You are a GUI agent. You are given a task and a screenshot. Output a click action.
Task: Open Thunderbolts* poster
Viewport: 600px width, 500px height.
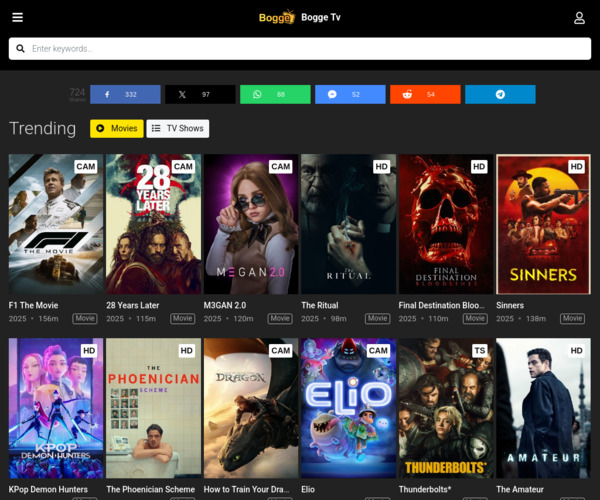[x=446, y=408]
